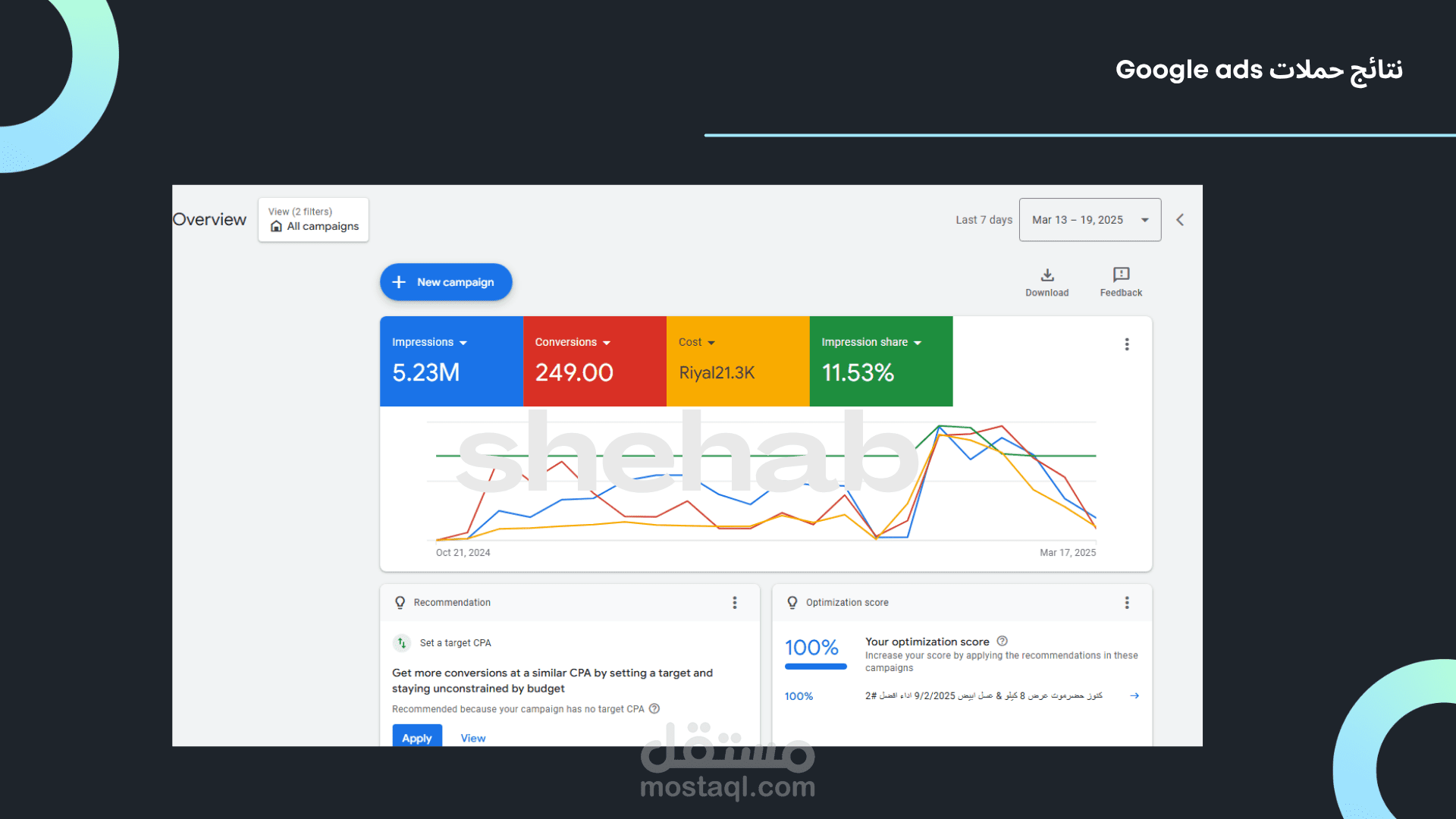Click the 11.53% impression share value

pyautogui.click(x=858, y=372)
